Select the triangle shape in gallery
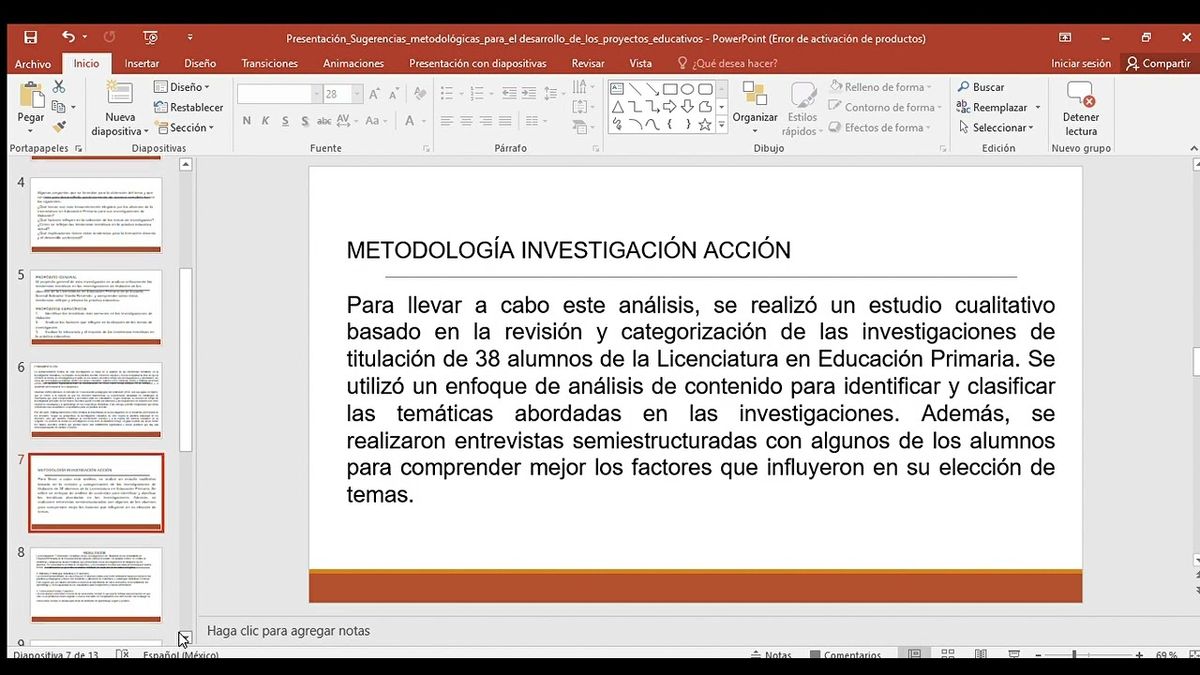Screen dimensions: 1200x675 [x=617, y=107]
